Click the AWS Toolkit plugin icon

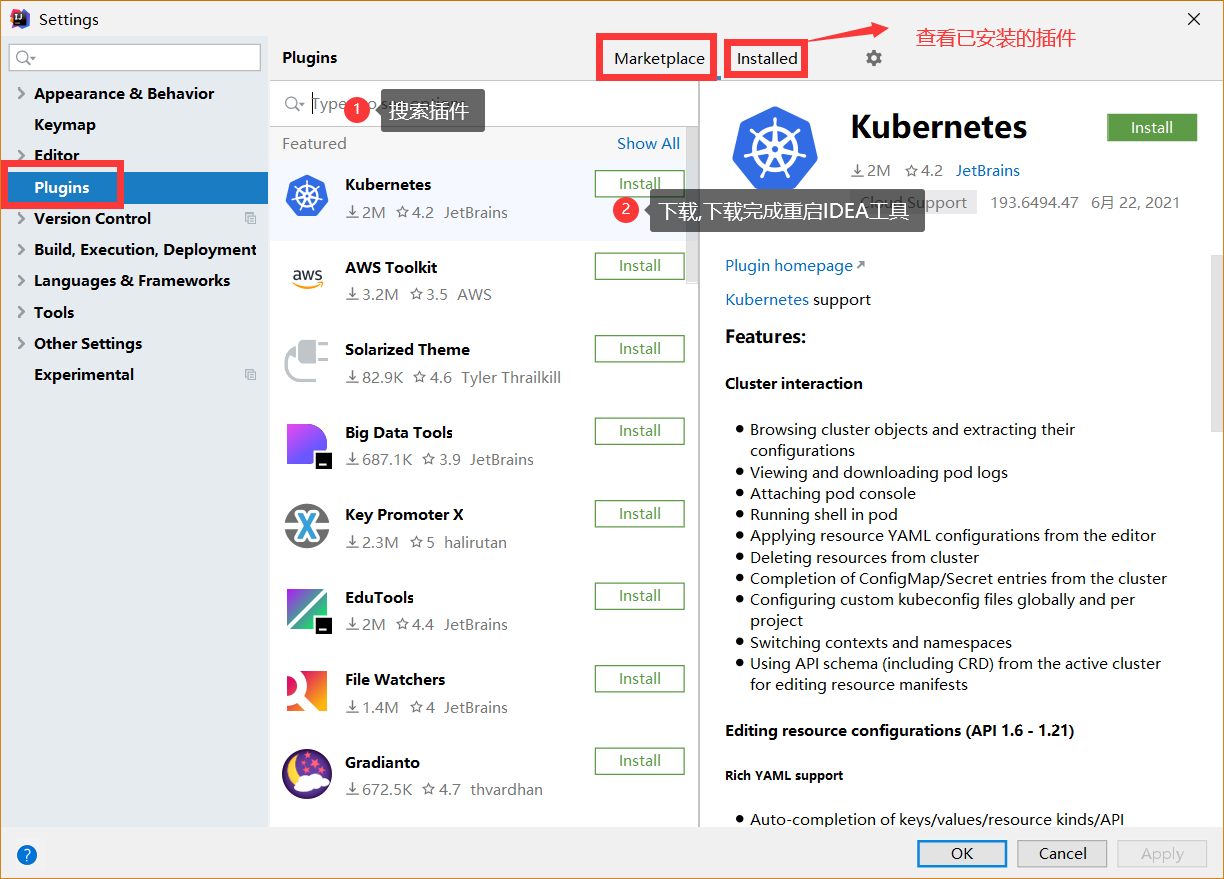click(307, 278)
